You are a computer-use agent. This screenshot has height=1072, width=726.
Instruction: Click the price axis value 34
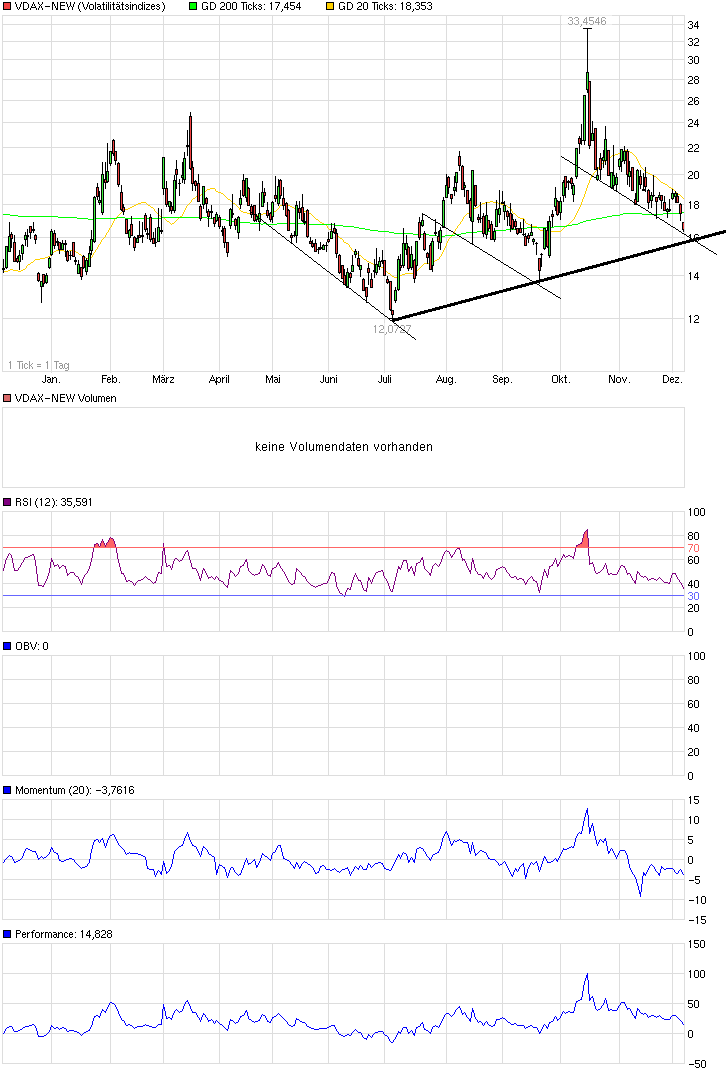(693, 25)
